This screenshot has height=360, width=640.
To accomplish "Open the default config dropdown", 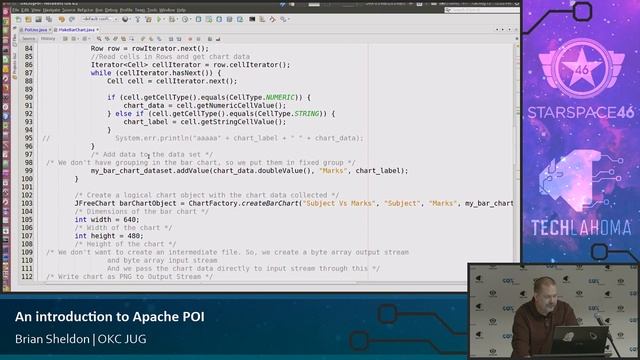I will (100, 19).
